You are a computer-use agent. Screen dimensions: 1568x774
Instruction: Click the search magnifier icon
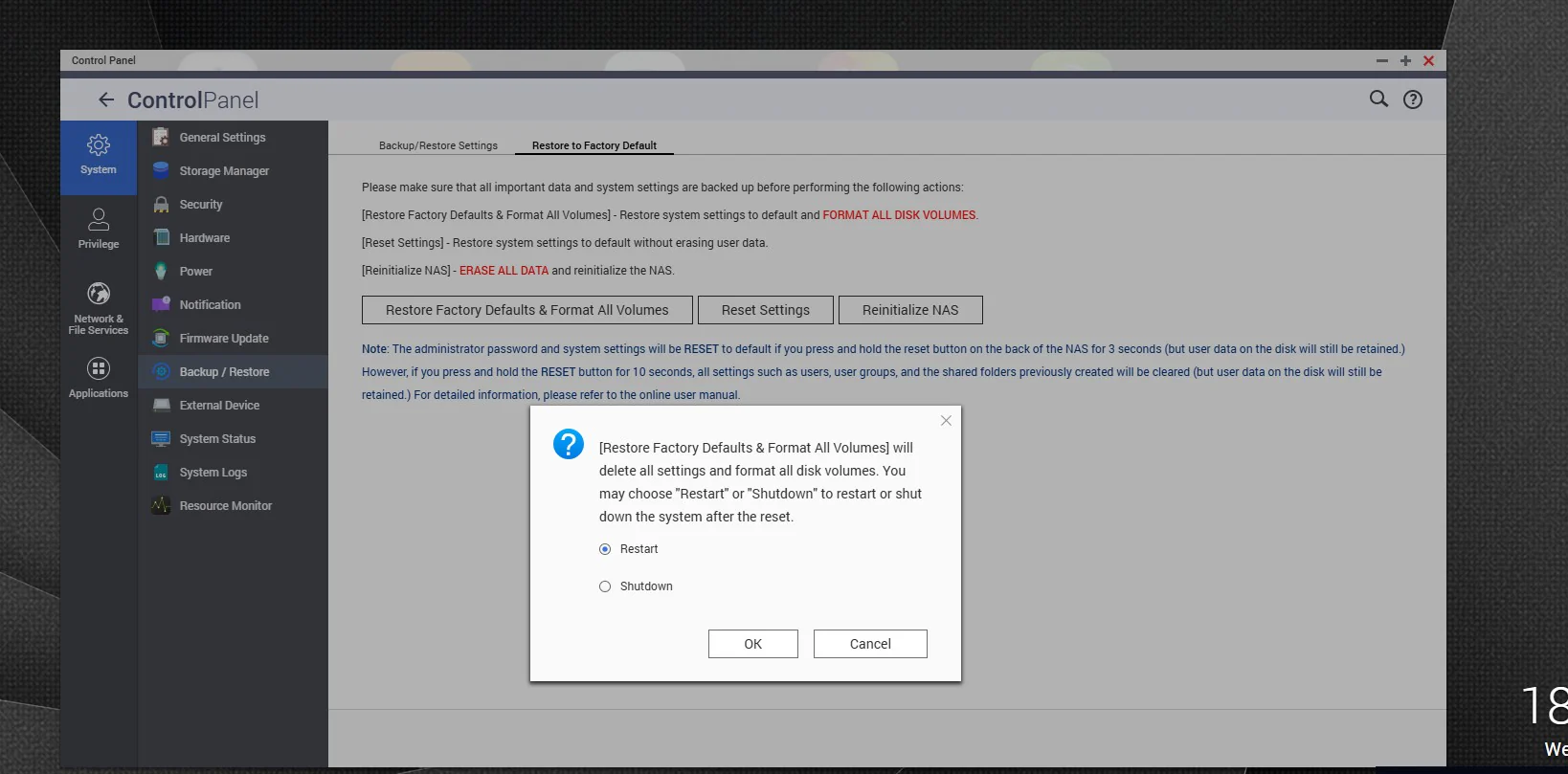1378,99
